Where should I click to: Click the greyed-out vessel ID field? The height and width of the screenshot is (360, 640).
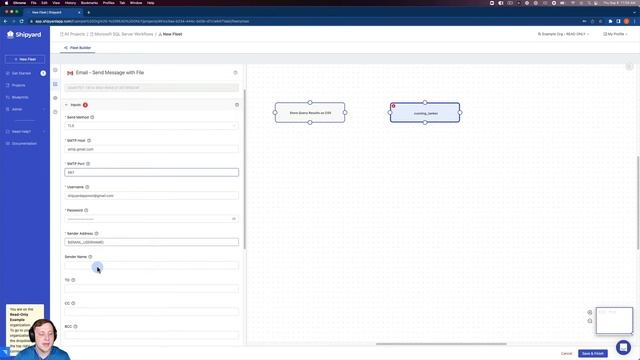click(151, 88)
